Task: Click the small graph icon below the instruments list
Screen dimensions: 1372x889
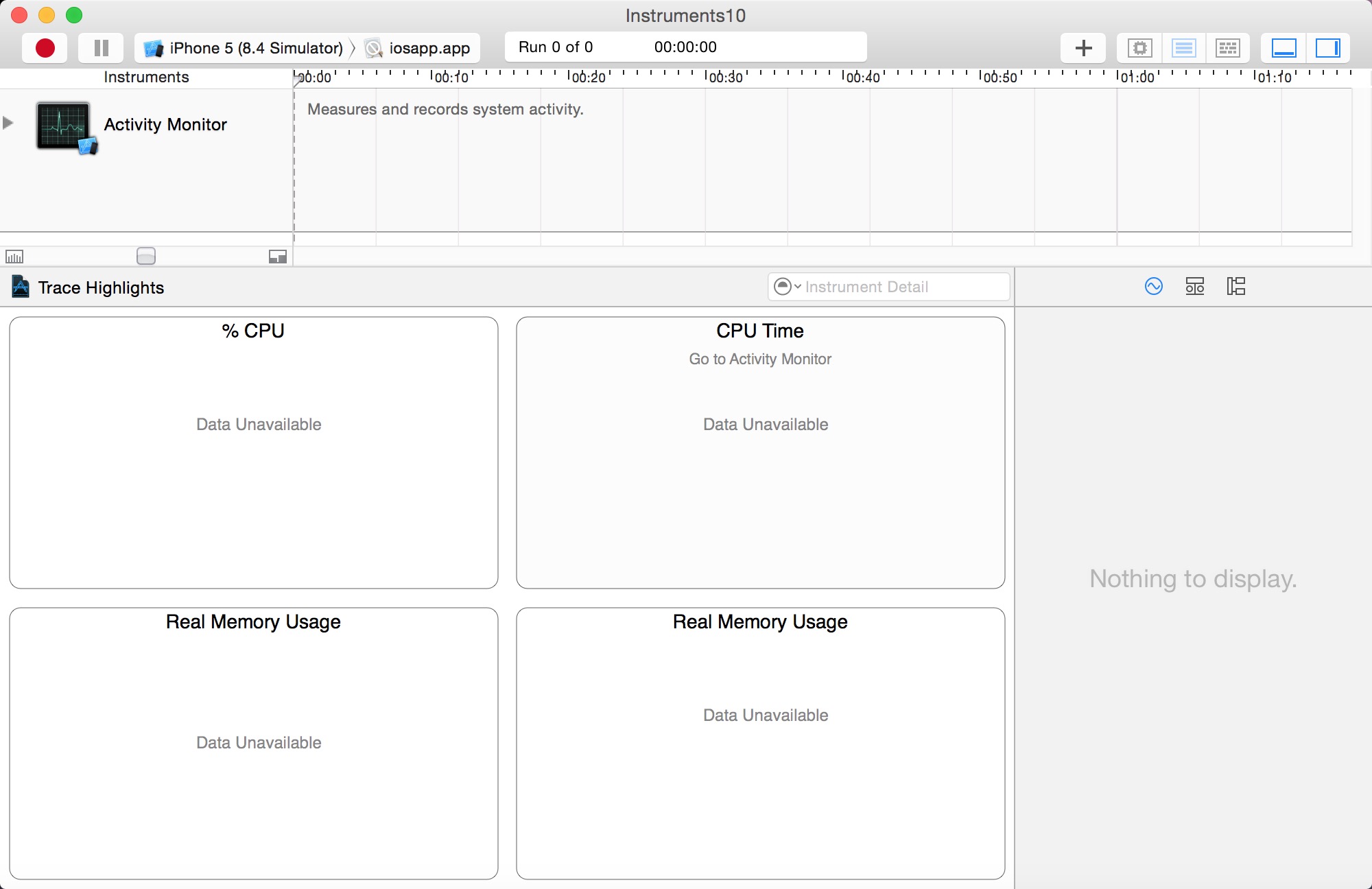Action: pos(14,257)
